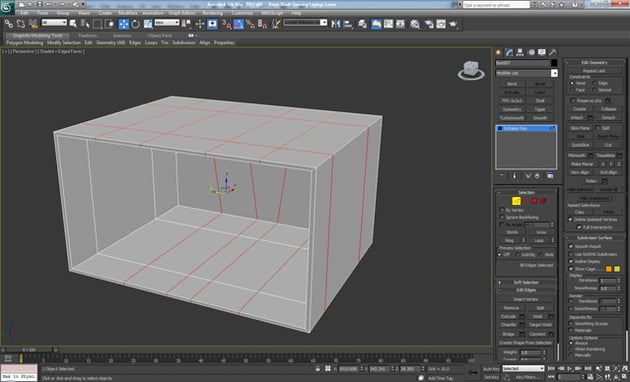Click the object color swatch beside name
The height and width of the screenshot is (382, 630).
[x=554, y=63]
